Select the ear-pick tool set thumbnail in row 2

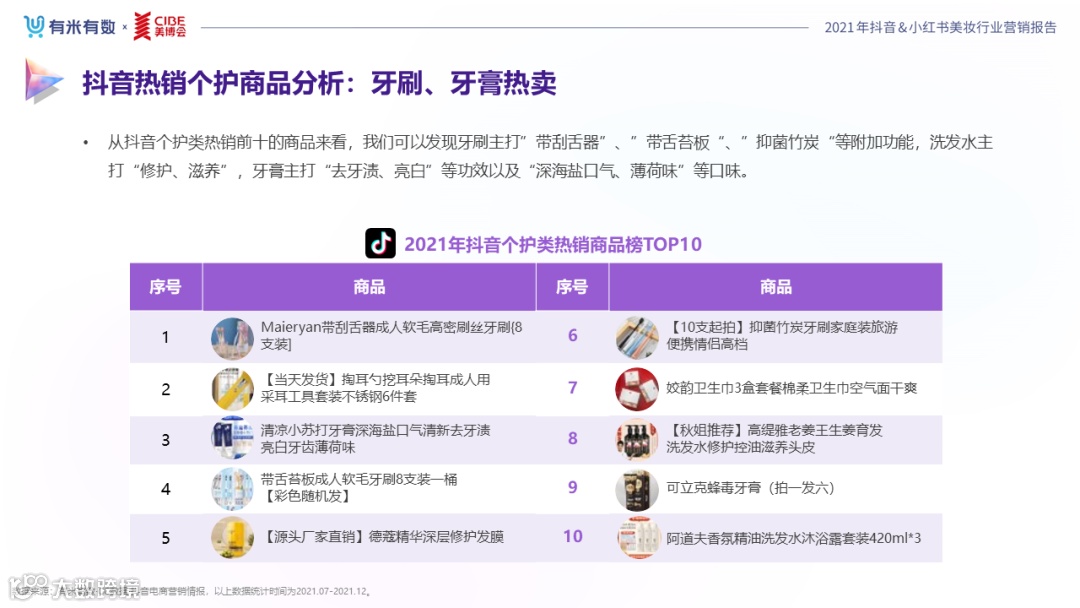point(232,389)
